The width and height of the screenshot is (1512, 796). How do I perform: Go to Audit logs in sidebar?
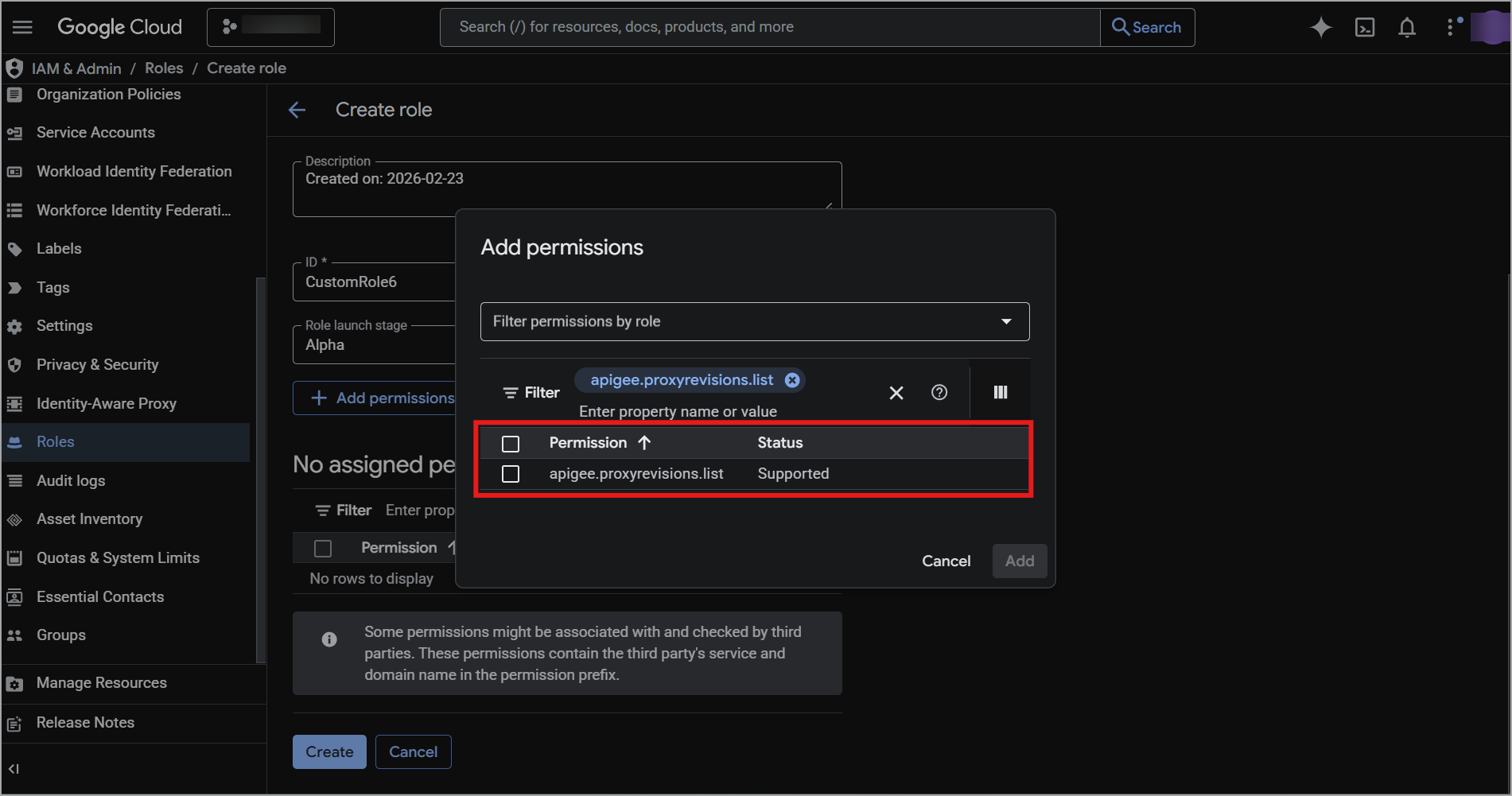click(x=71, y=480)
